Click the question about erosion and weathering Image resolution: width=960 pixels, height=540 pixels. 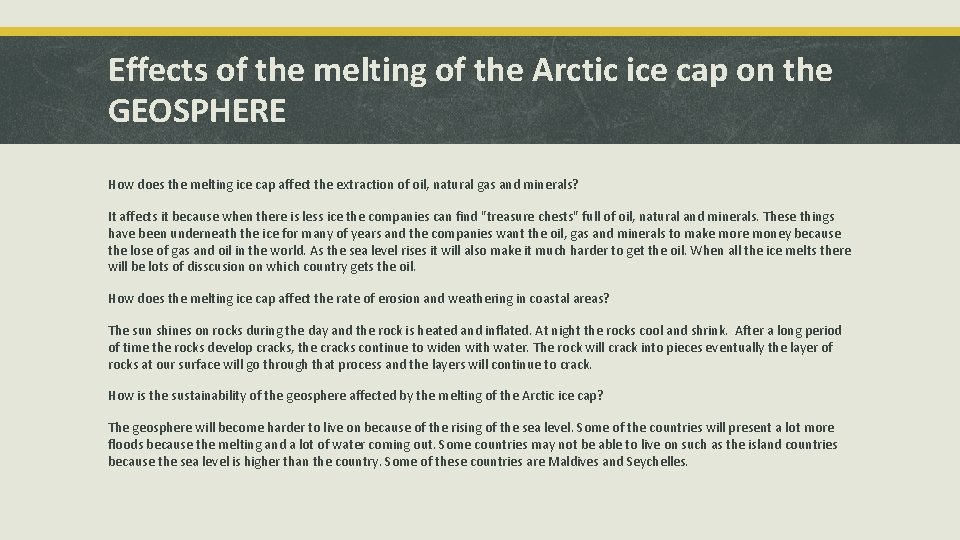(358, 298)
